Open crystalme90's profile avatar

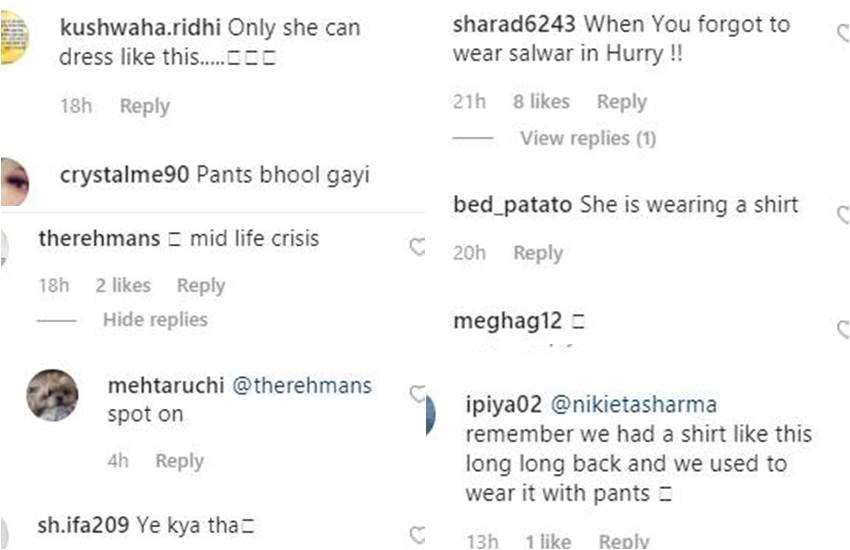pos(15,181)
